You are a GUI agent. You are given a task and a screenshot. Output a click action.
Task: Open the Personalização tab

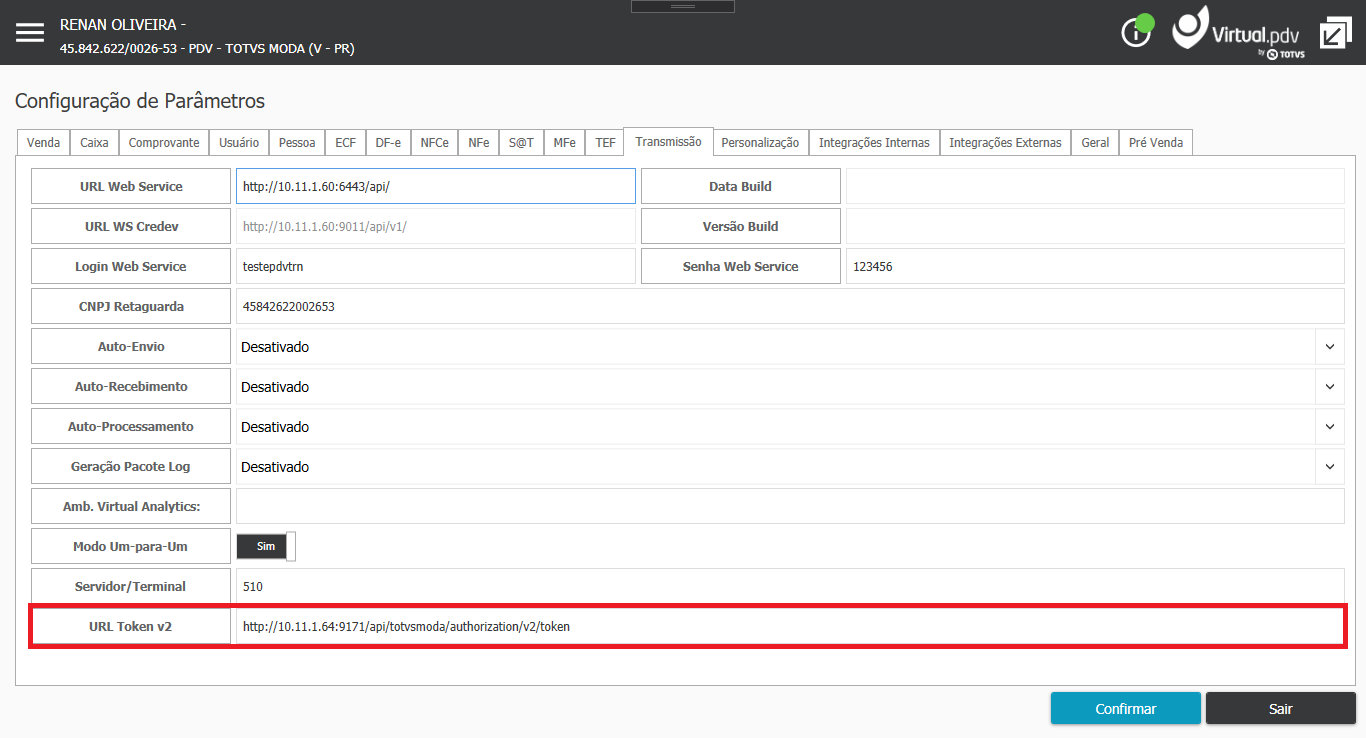[x=760, y=142]
